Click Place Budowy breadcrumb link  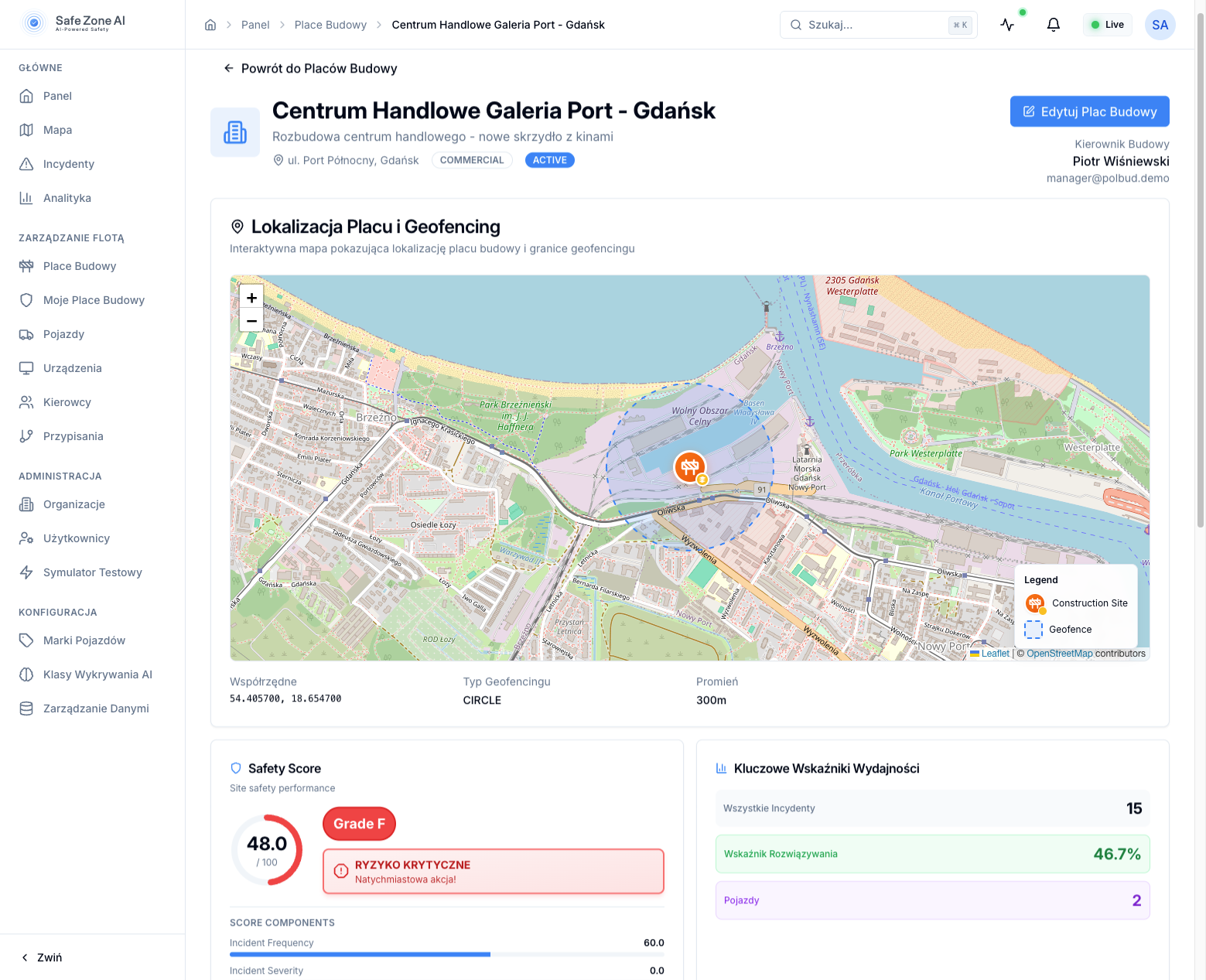coord(330,25)
